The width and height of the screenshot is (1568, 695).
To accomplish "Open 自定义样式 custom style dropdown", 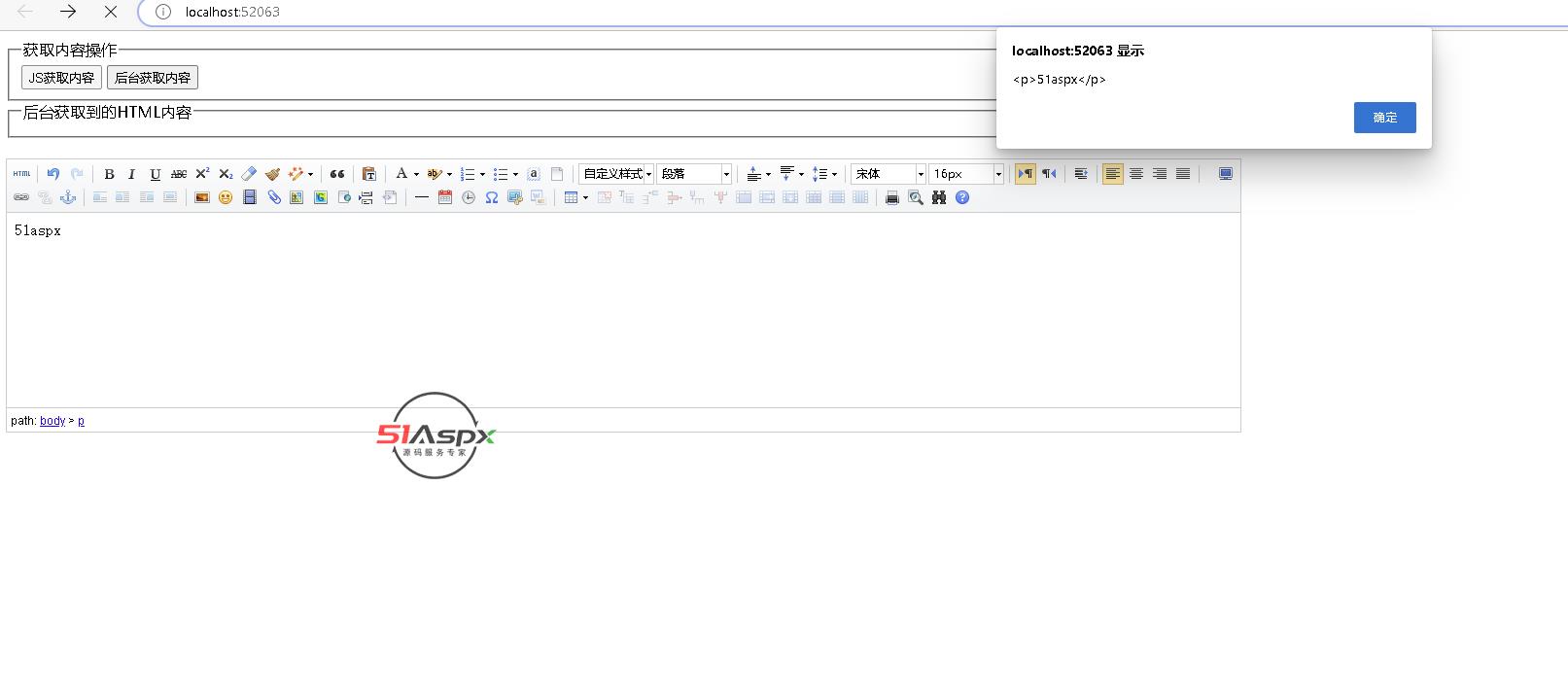I will pos(616,174).
